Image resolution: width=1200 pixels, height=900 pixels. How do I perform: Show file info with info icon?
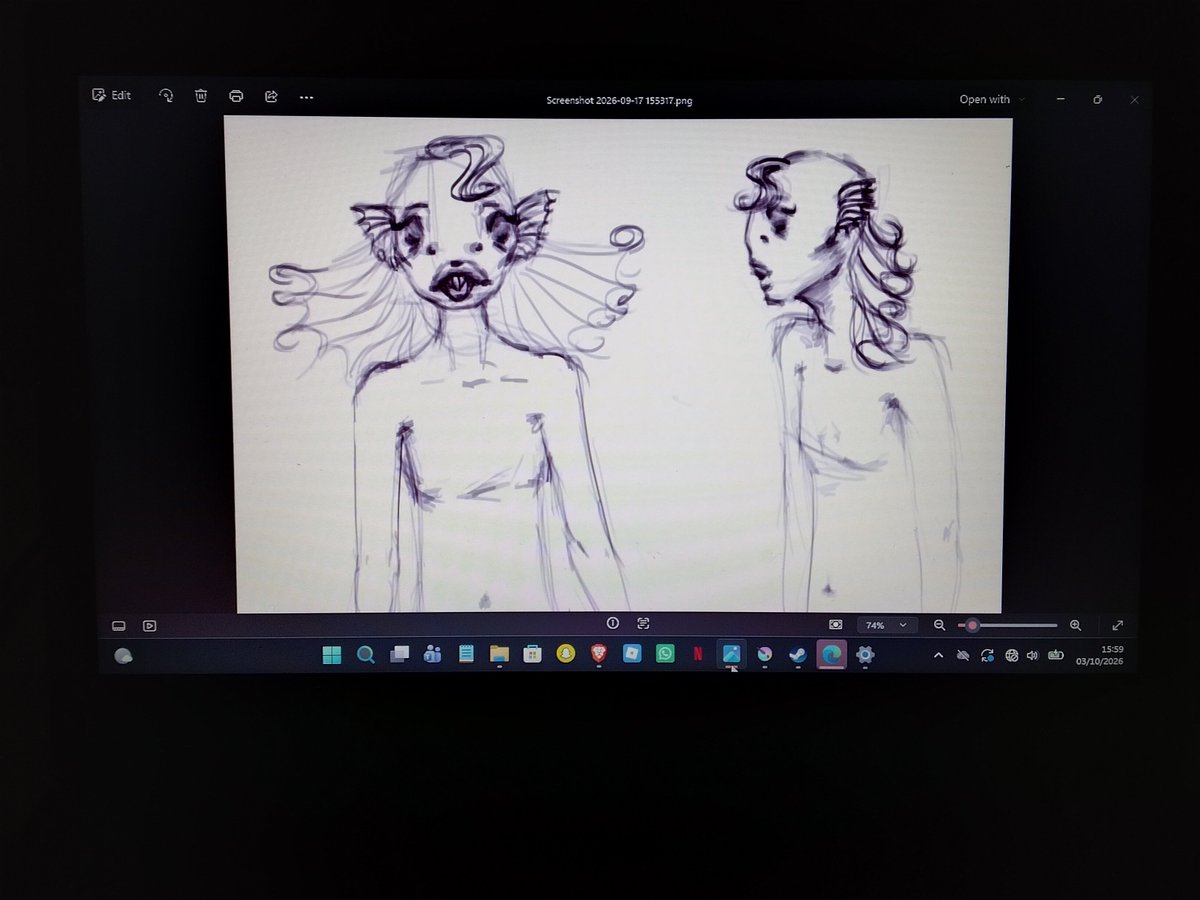(x=613, y=623)
